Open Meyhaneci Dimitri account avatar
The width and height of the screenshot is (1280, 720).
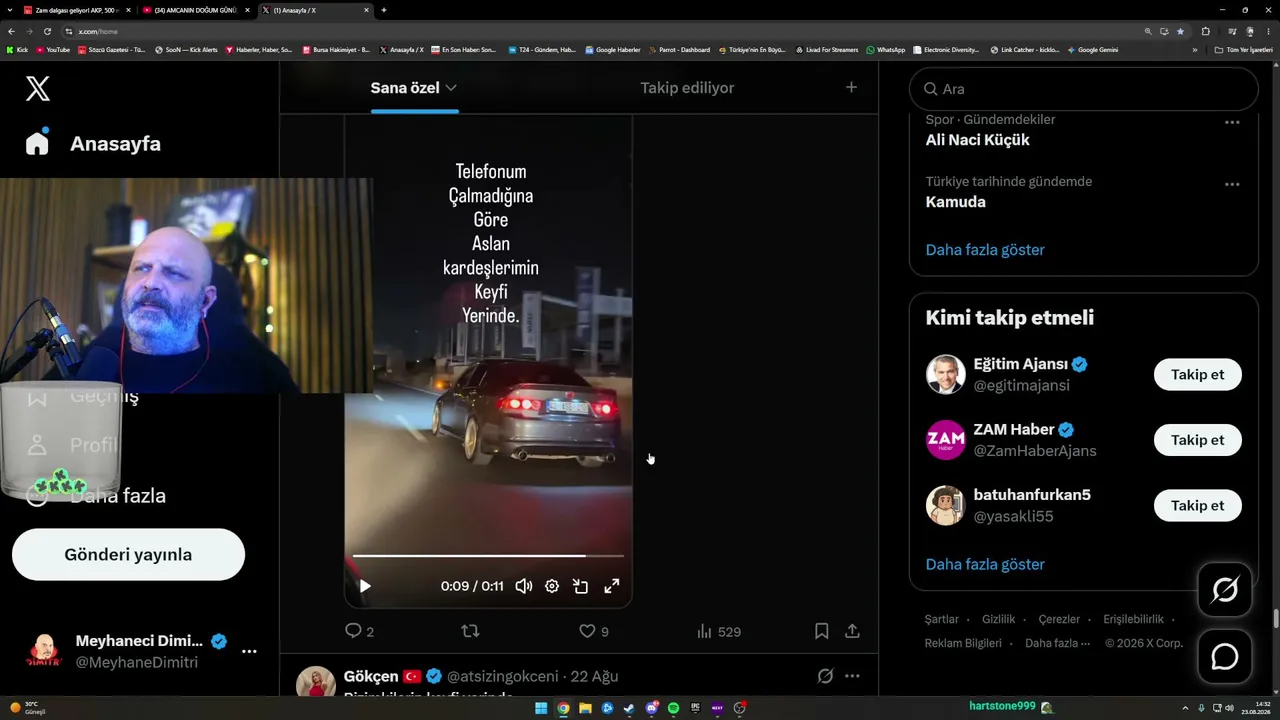pos(42,651)
